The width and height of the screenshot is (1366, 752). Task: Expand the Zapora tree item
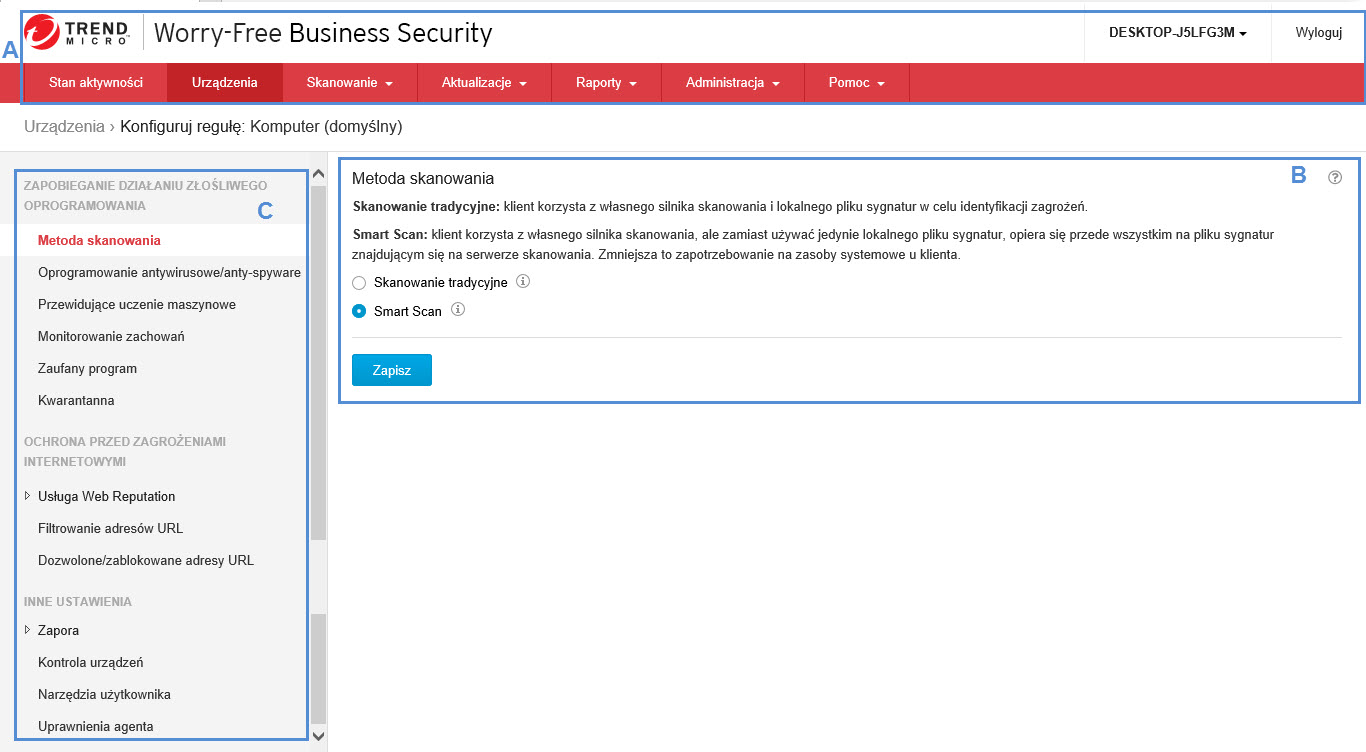coord(27,630)
